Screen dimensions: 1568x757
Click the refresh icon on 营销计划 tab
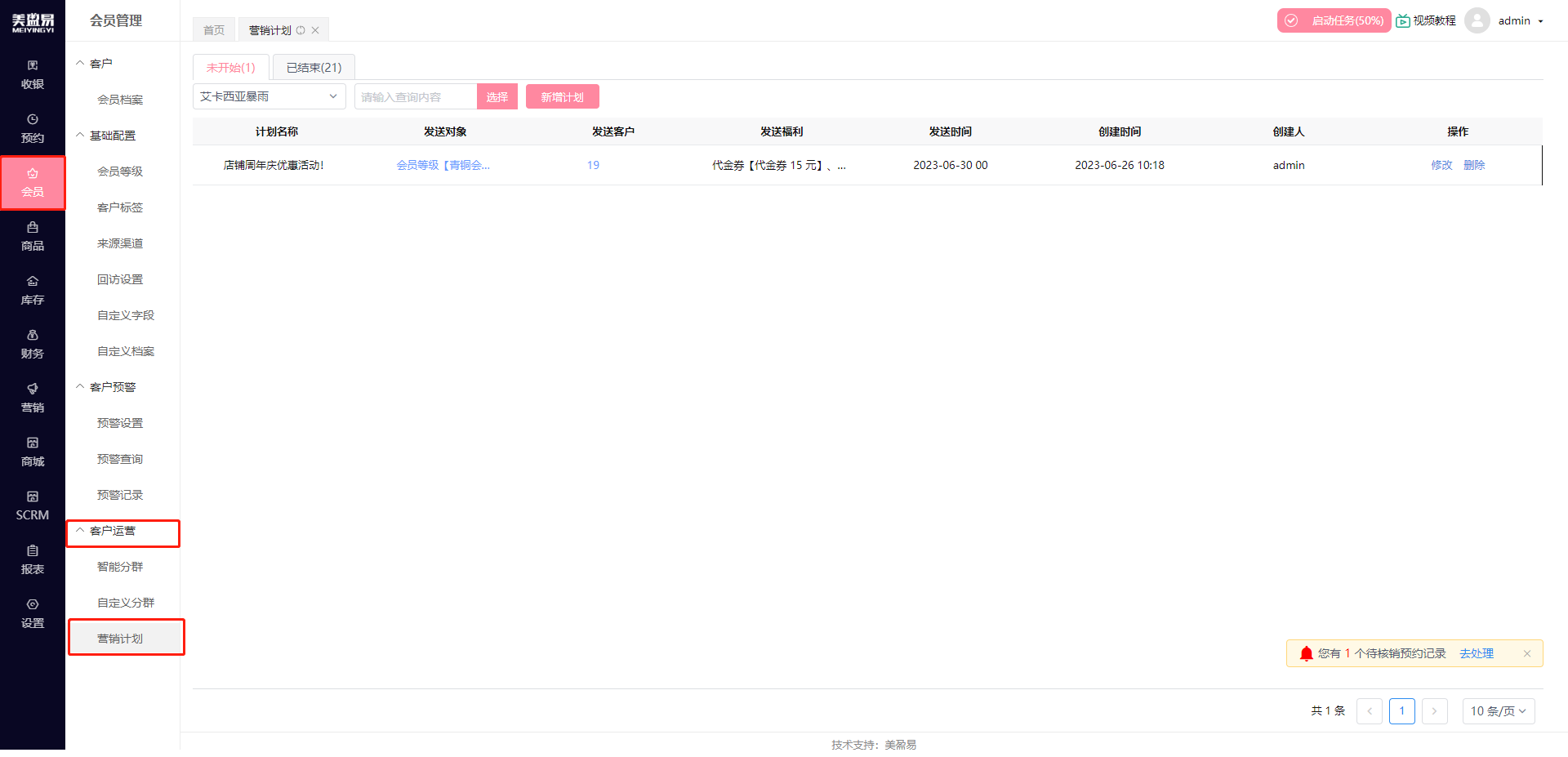point(301,30)
